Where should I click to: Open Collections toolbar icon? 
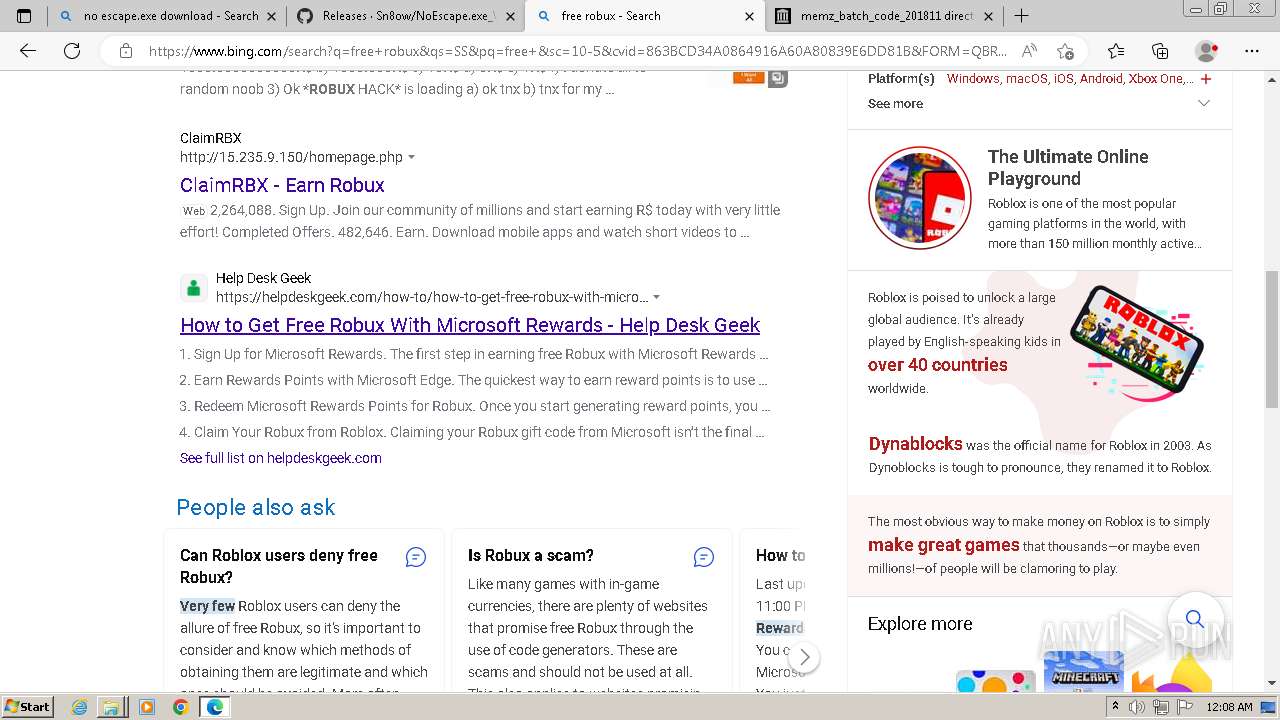pos(1160,51)
